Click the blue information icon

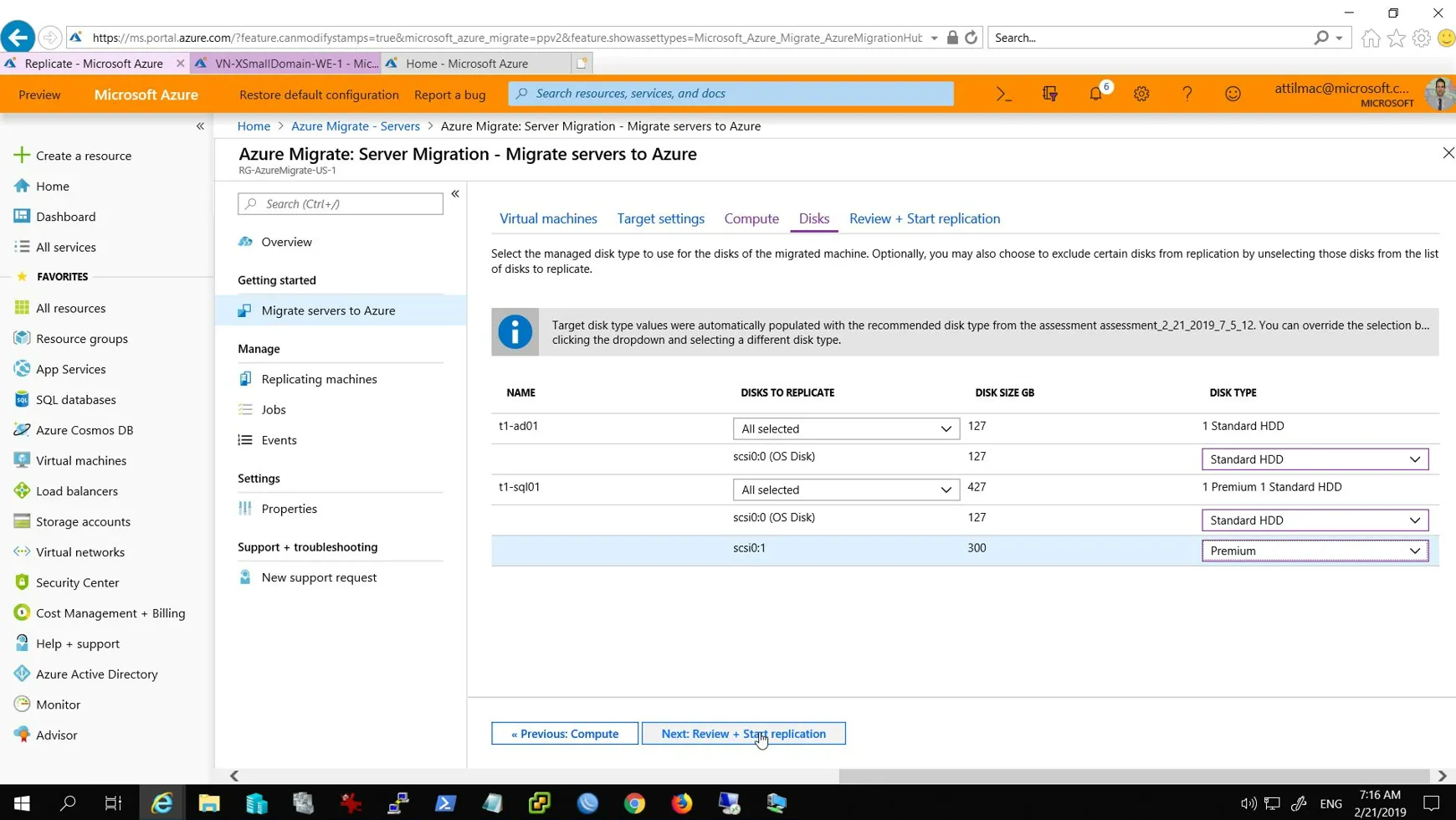tap(515, 332)
